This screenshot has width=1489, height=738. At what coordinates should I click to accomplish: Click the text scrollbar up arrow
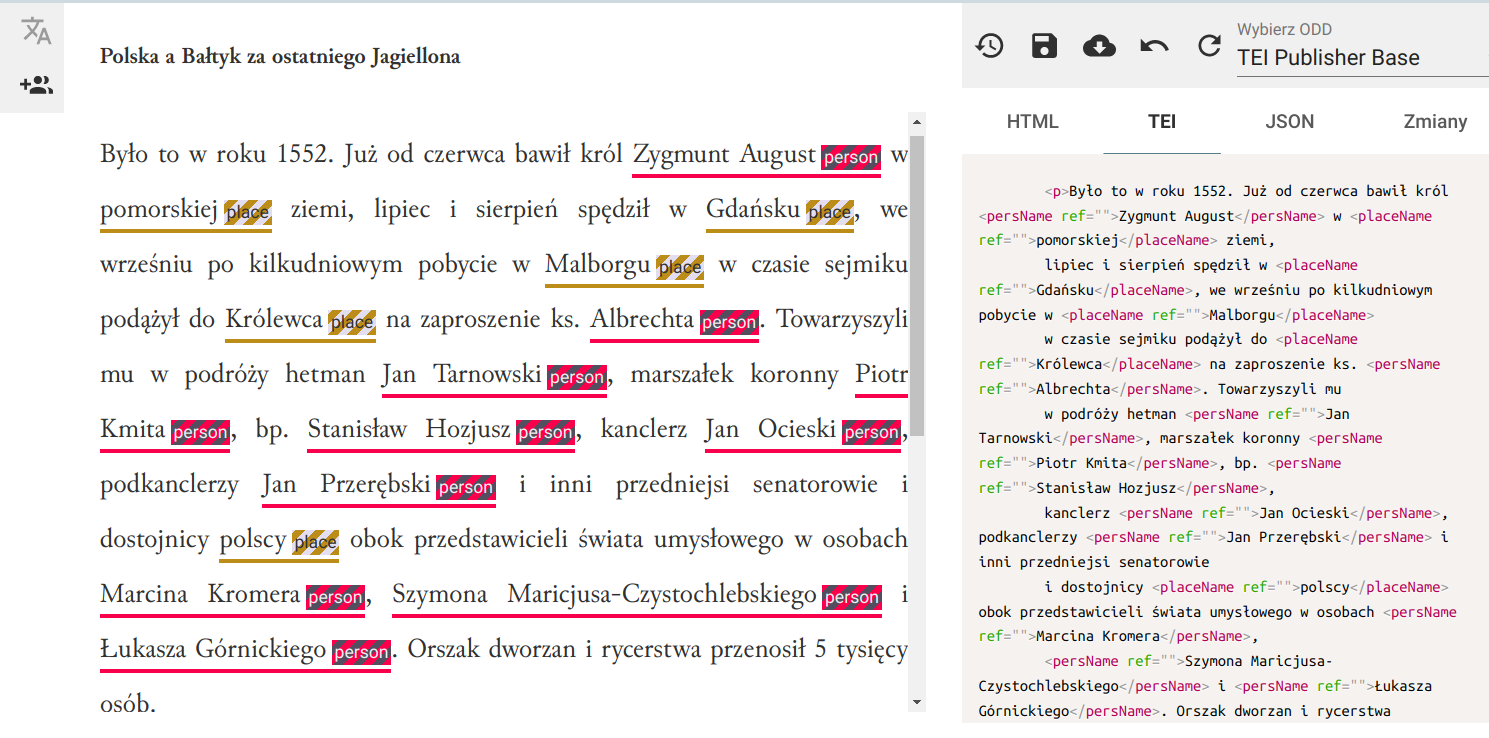917,122
